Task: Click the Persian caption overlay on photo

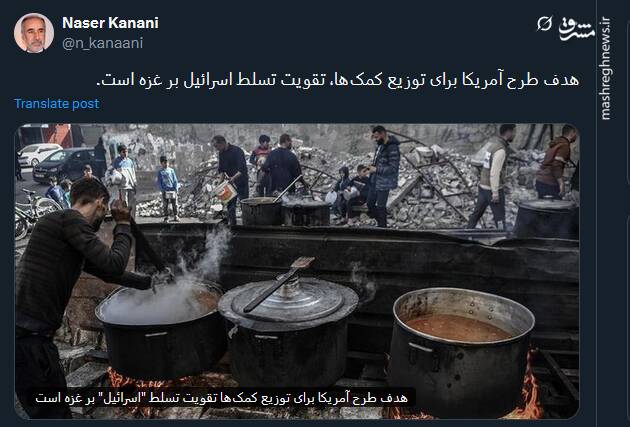Action: [221, 398]
